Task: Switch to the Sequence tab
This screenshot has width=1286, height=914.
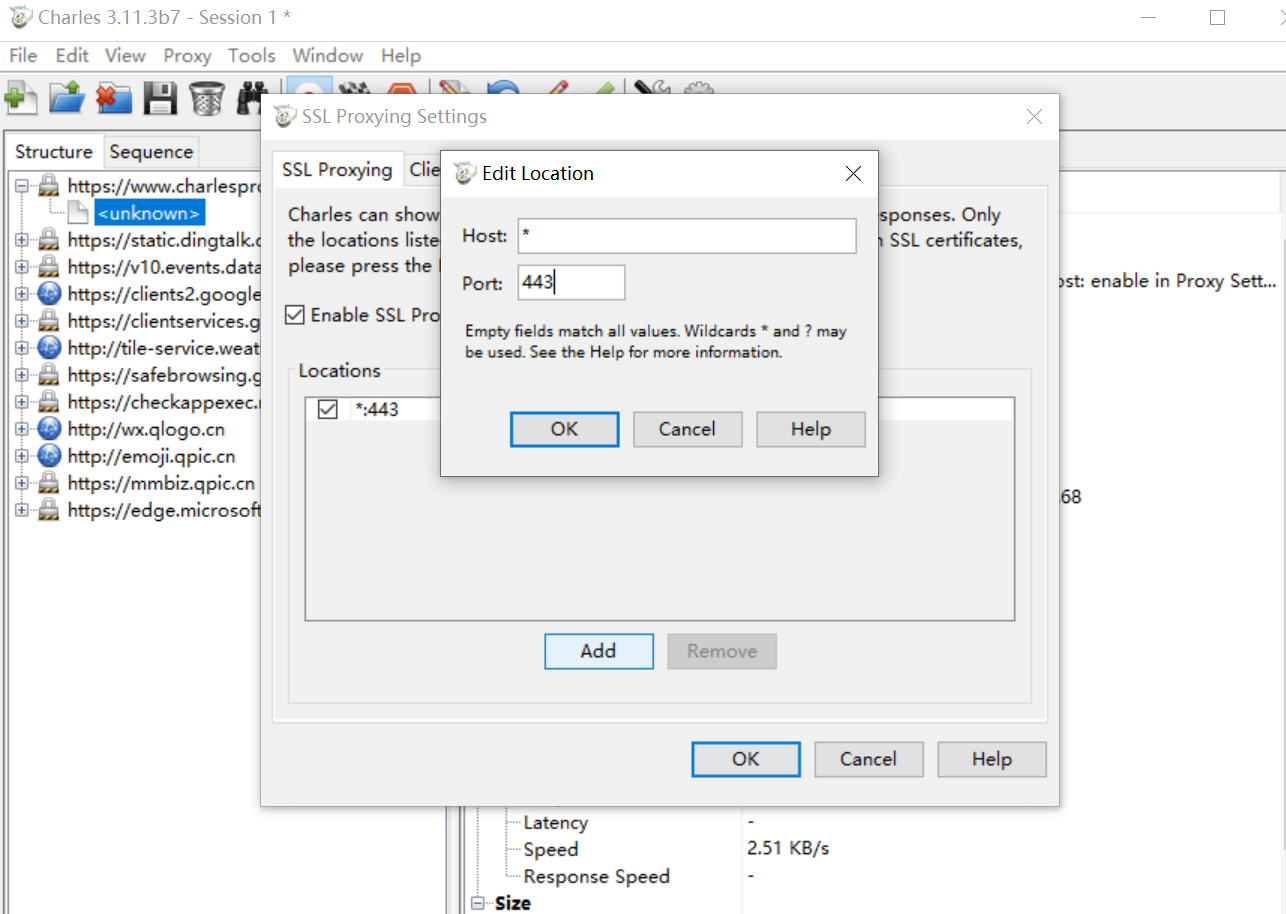Action: (151, 152)
